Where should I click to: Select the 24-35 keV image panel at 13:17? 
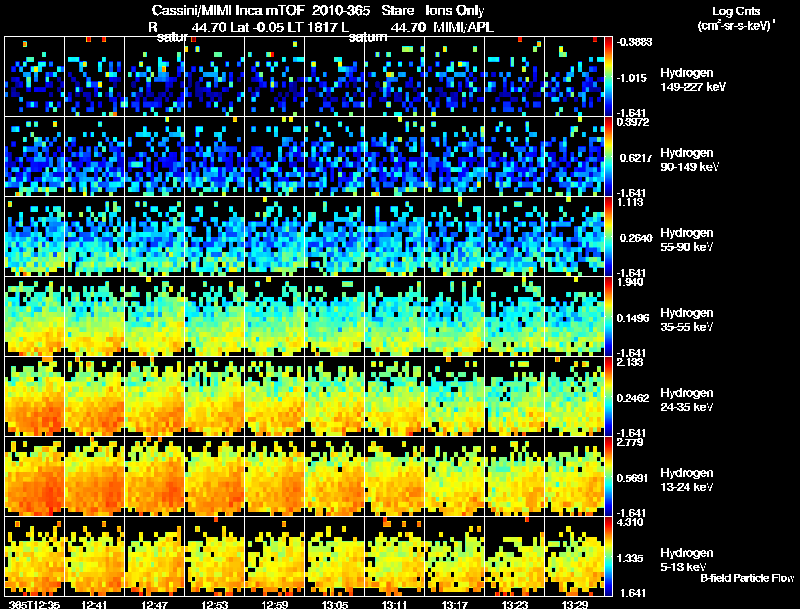point(455,397)
